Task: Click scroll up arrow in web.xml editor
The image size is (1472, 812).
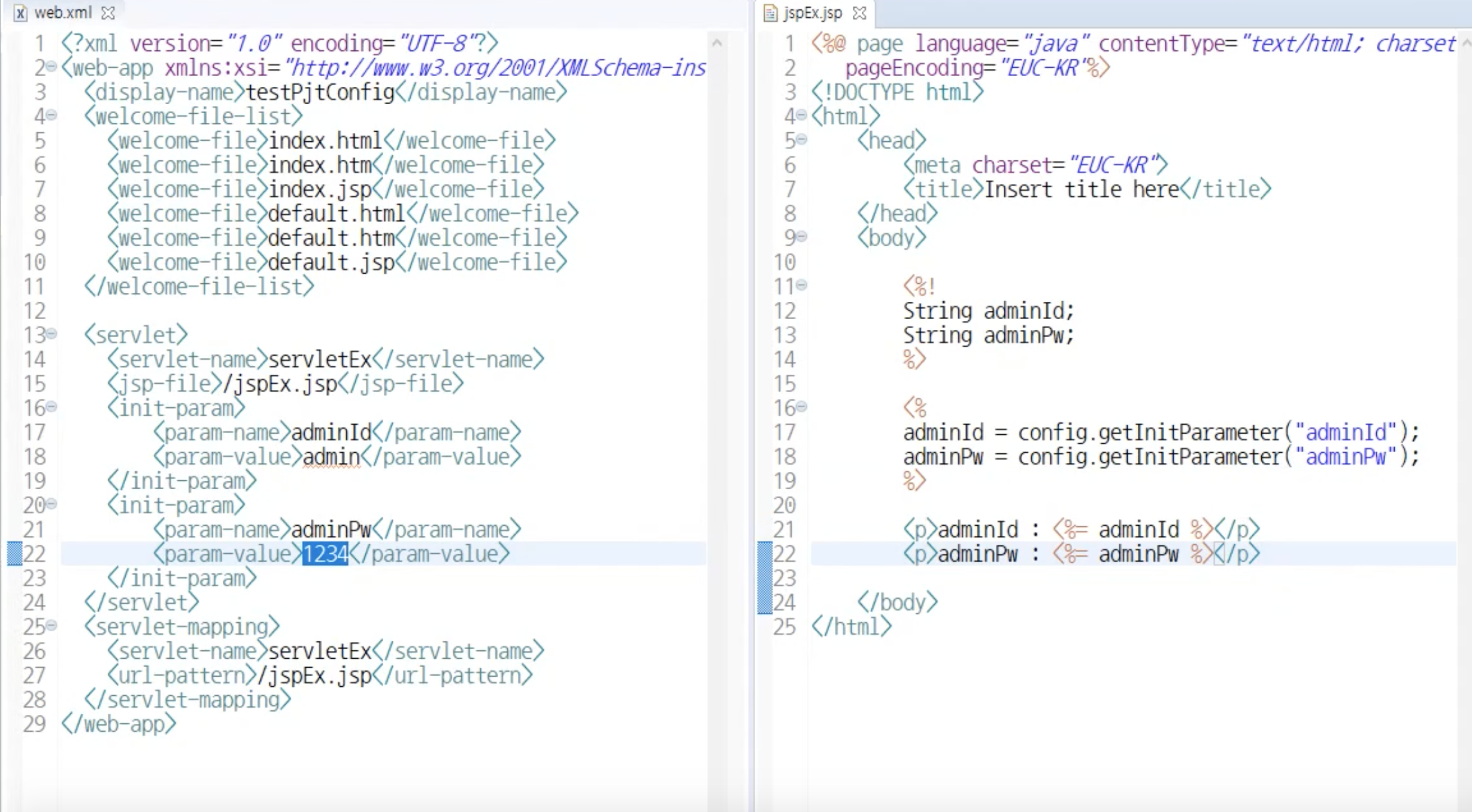Action: tap(717, 43)
